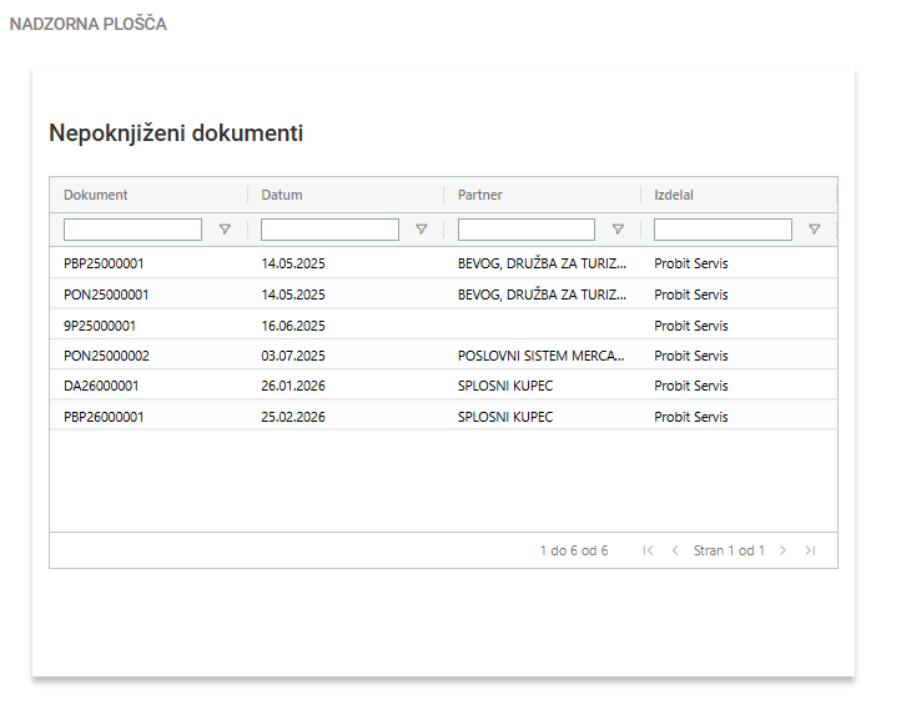This screenshot has width=906, height=705.
Task: Click date 26.01.2026 cell
Action: coord(293,386)
